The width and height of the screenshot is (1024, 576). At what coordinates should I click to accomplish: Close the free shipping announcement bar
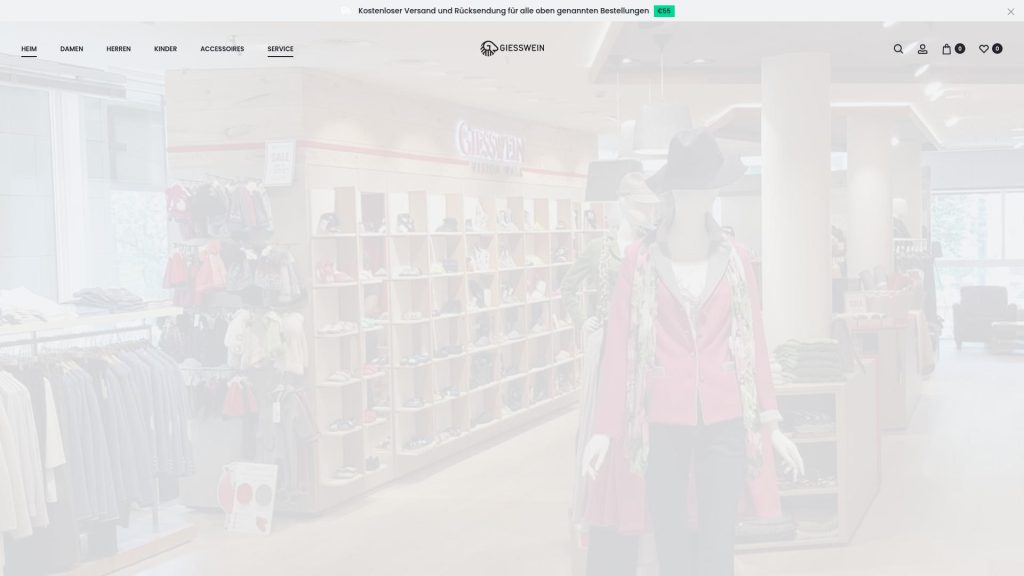click(1010, 12)
